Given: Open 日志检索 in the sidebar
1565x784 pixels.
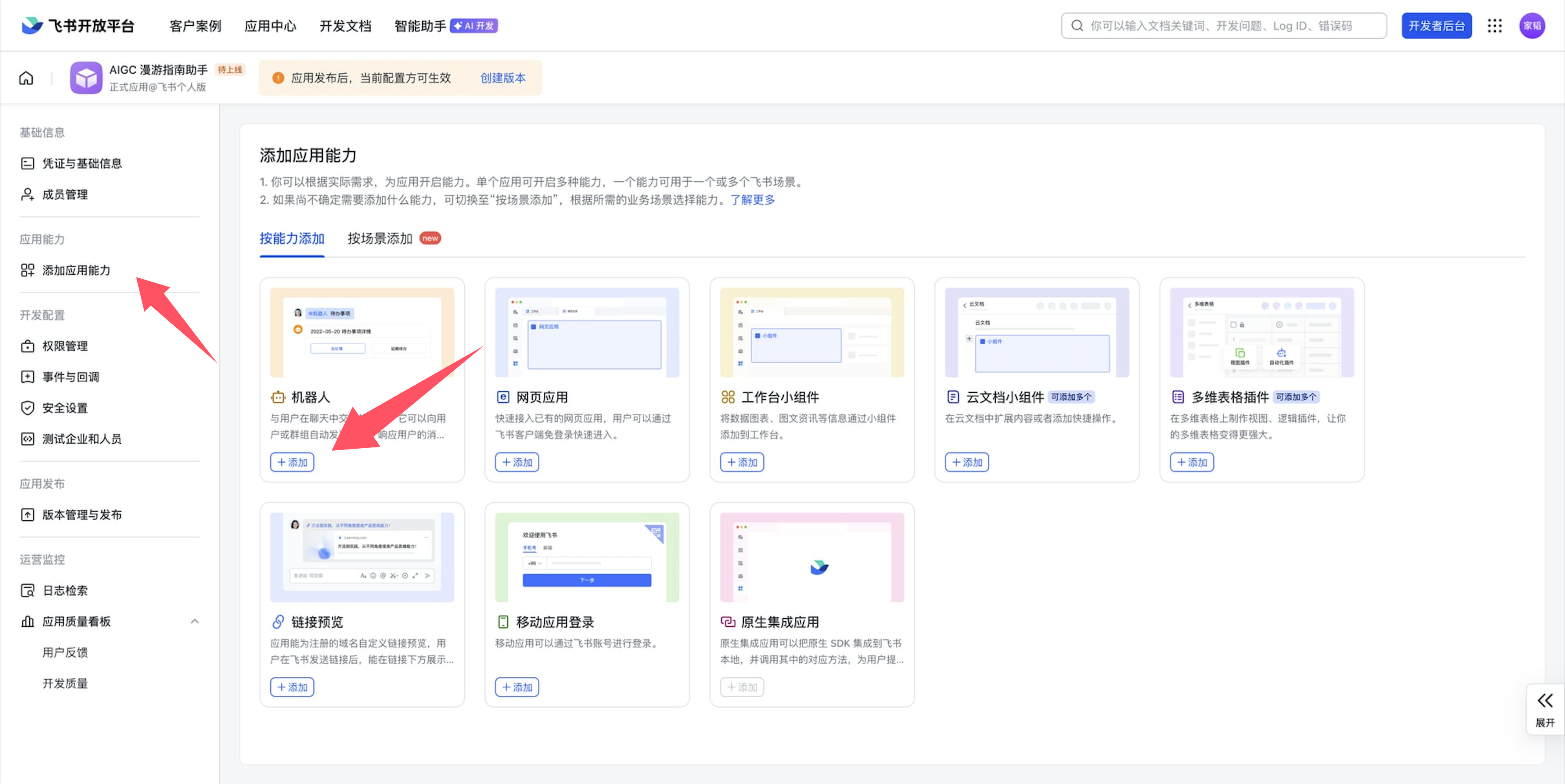Looking at the screenshot, I should coord(64,590).
